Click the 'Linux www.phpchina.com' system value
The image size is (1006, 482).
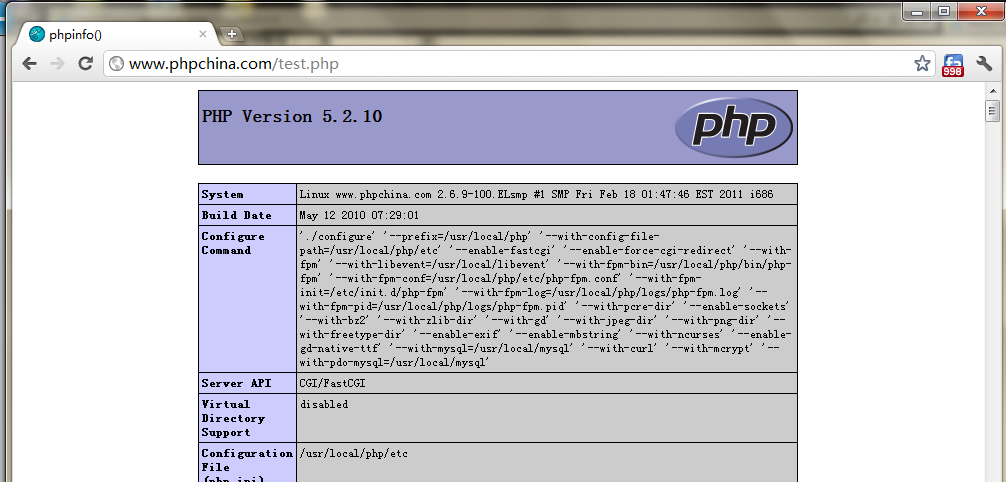(x=536, y=194)
